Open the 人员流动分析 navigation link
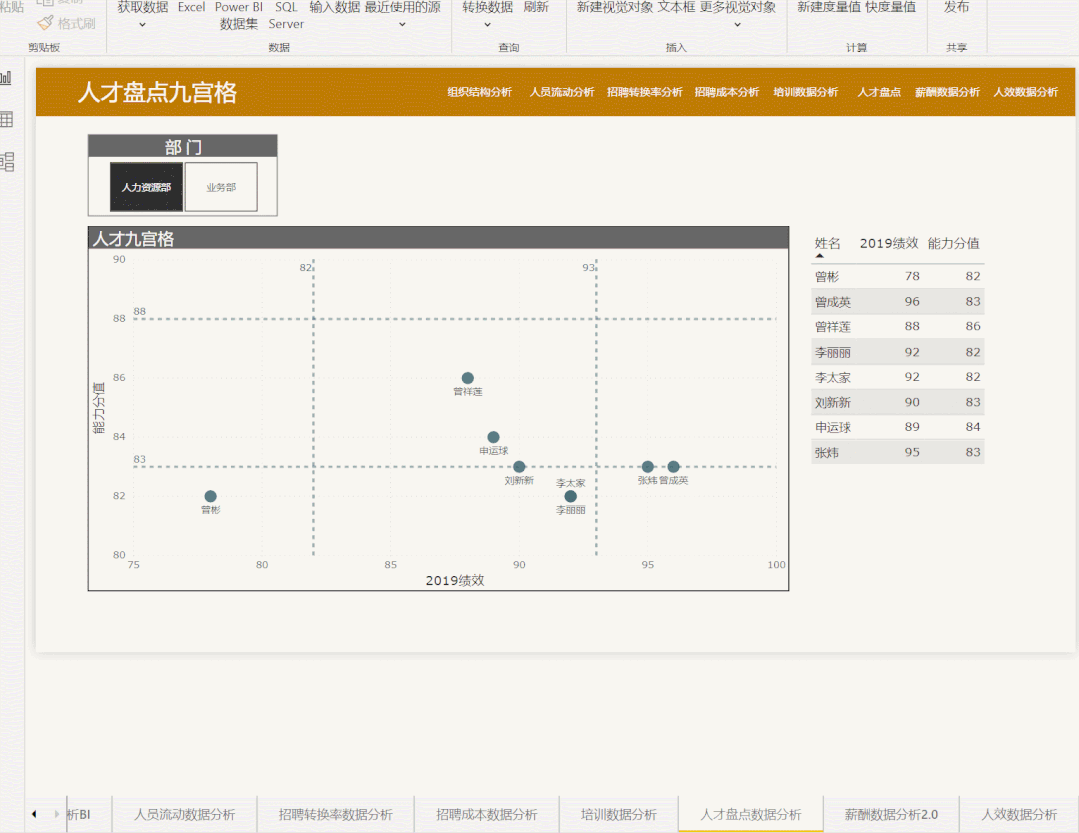This screenshot has width=1079, height=833. pos(562,92)
